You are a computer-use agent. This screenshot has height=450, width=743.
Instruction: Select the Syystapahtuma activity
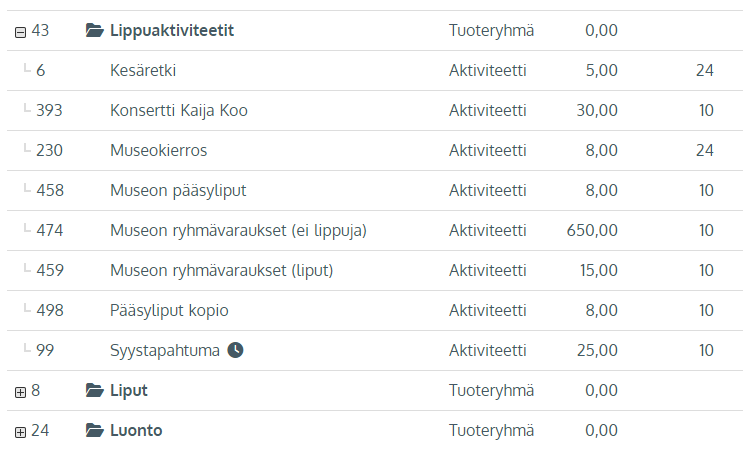[x=164, y=351]
